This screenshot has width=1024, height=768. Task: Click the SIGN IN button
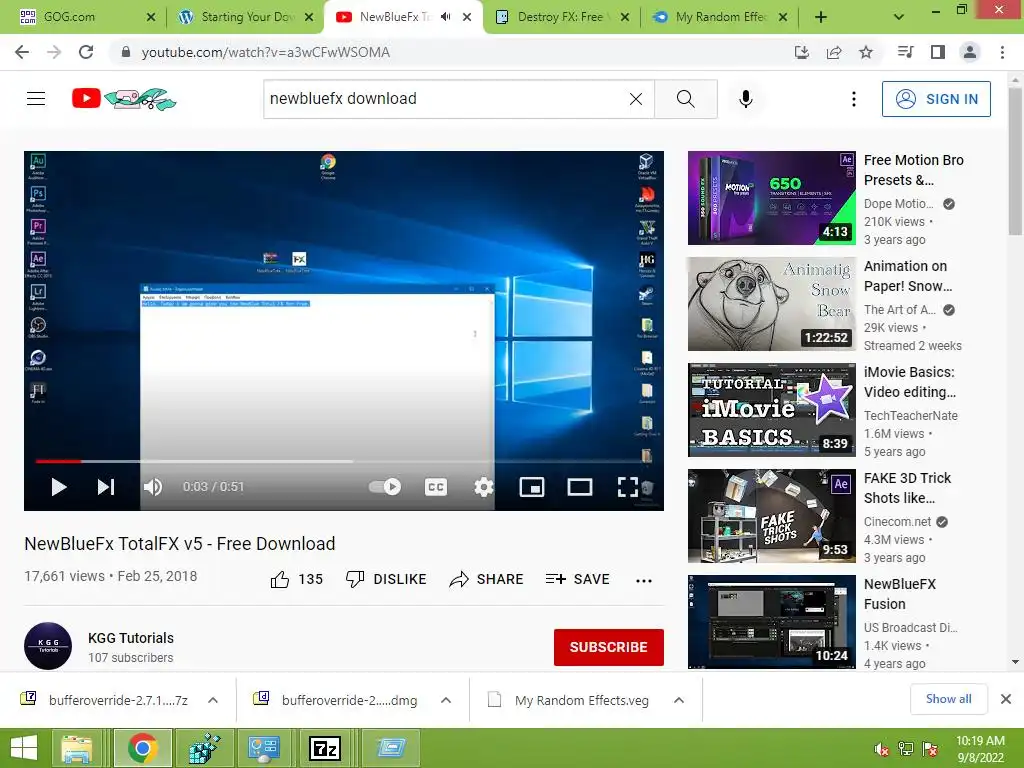pos(936,99)
